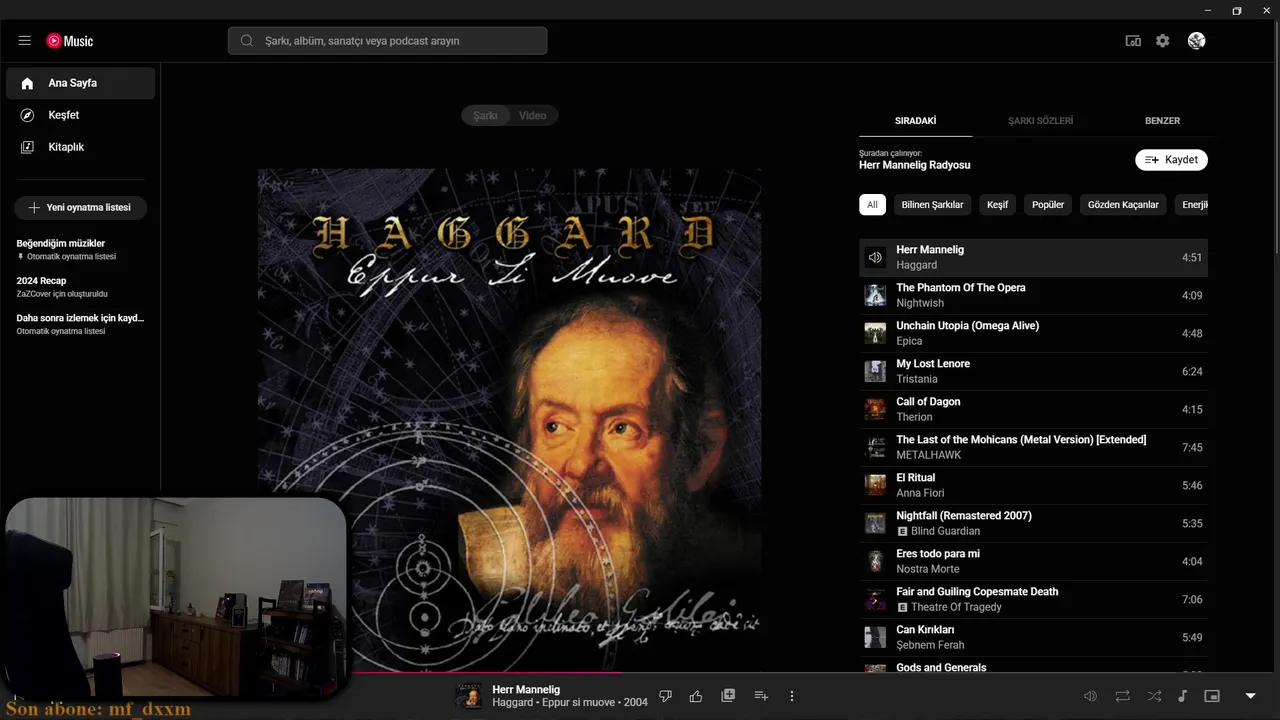Switch to Video mode
This screenshot has width=1280, height=720.
point(533,116)
